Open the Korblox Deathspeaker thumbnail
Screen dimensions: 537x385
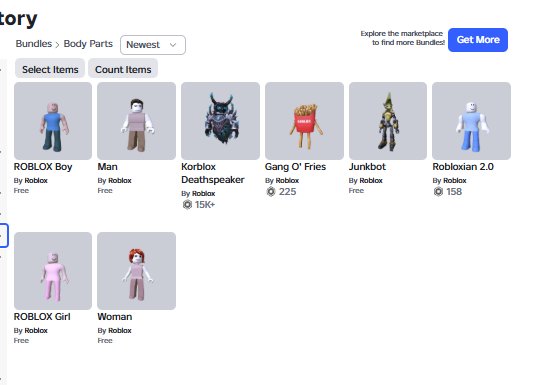[220, 121]
